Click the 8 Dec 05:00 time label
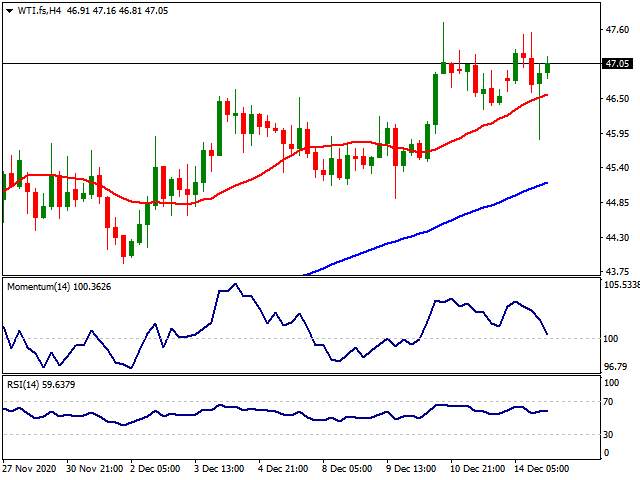The width and height of the screenshot is (640, 480). 347,469
